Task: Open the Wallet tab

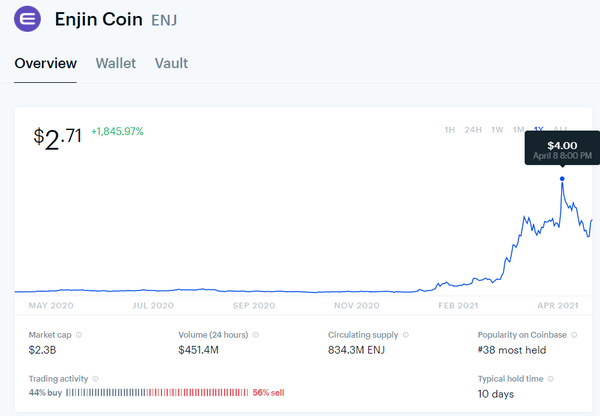Action: 116,63
